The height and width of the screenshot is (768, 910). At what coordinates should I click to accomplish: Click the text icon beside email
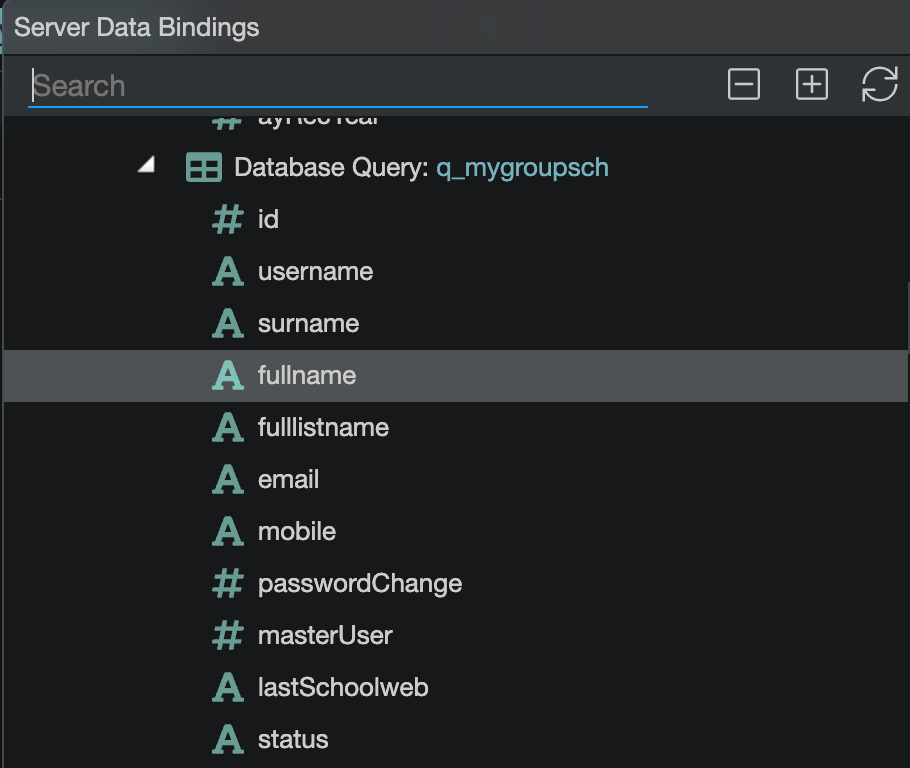228,479
